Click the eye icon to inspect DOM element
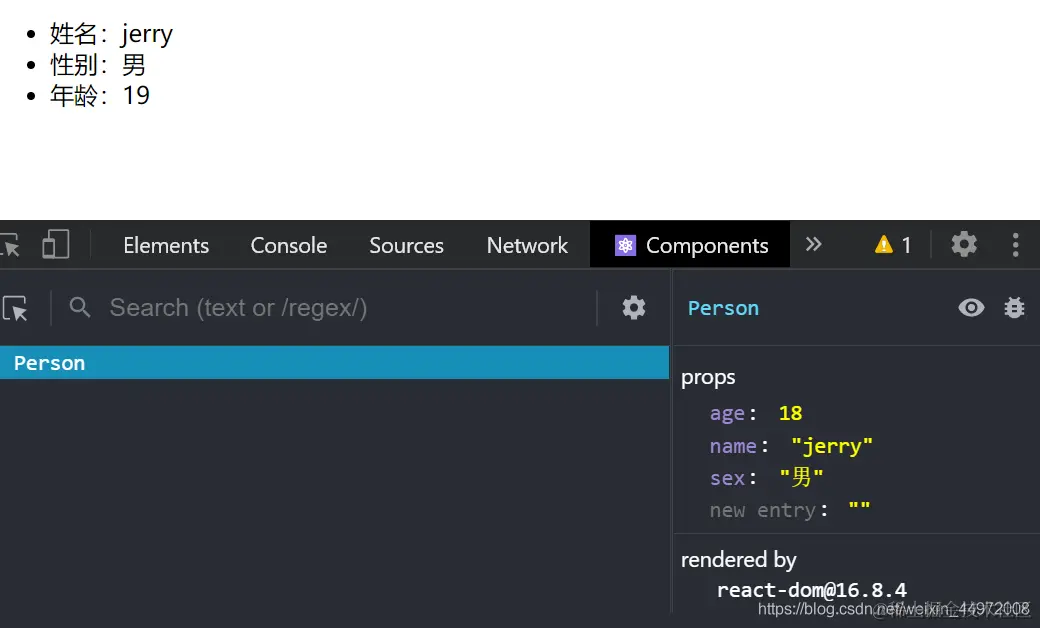This screenshot has width=1040, height=628. [x=971, y=308]
